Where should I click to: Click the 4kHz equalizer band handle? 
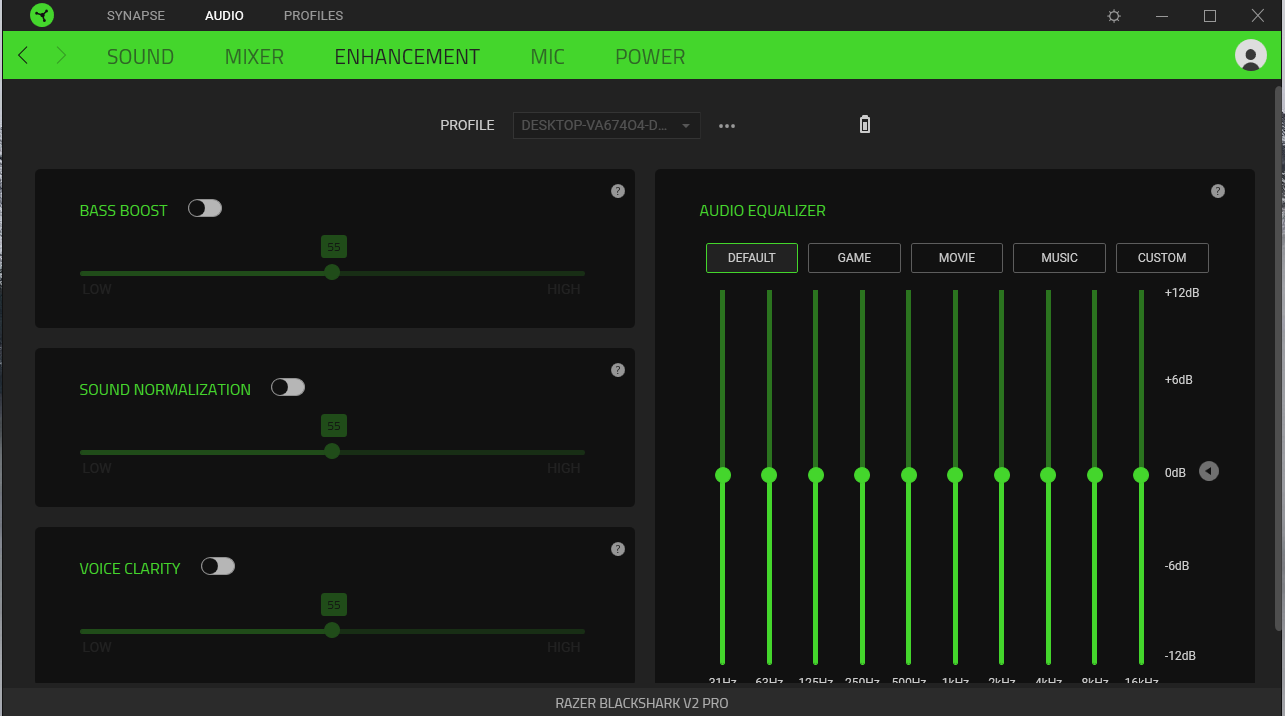click(1048, 475)
